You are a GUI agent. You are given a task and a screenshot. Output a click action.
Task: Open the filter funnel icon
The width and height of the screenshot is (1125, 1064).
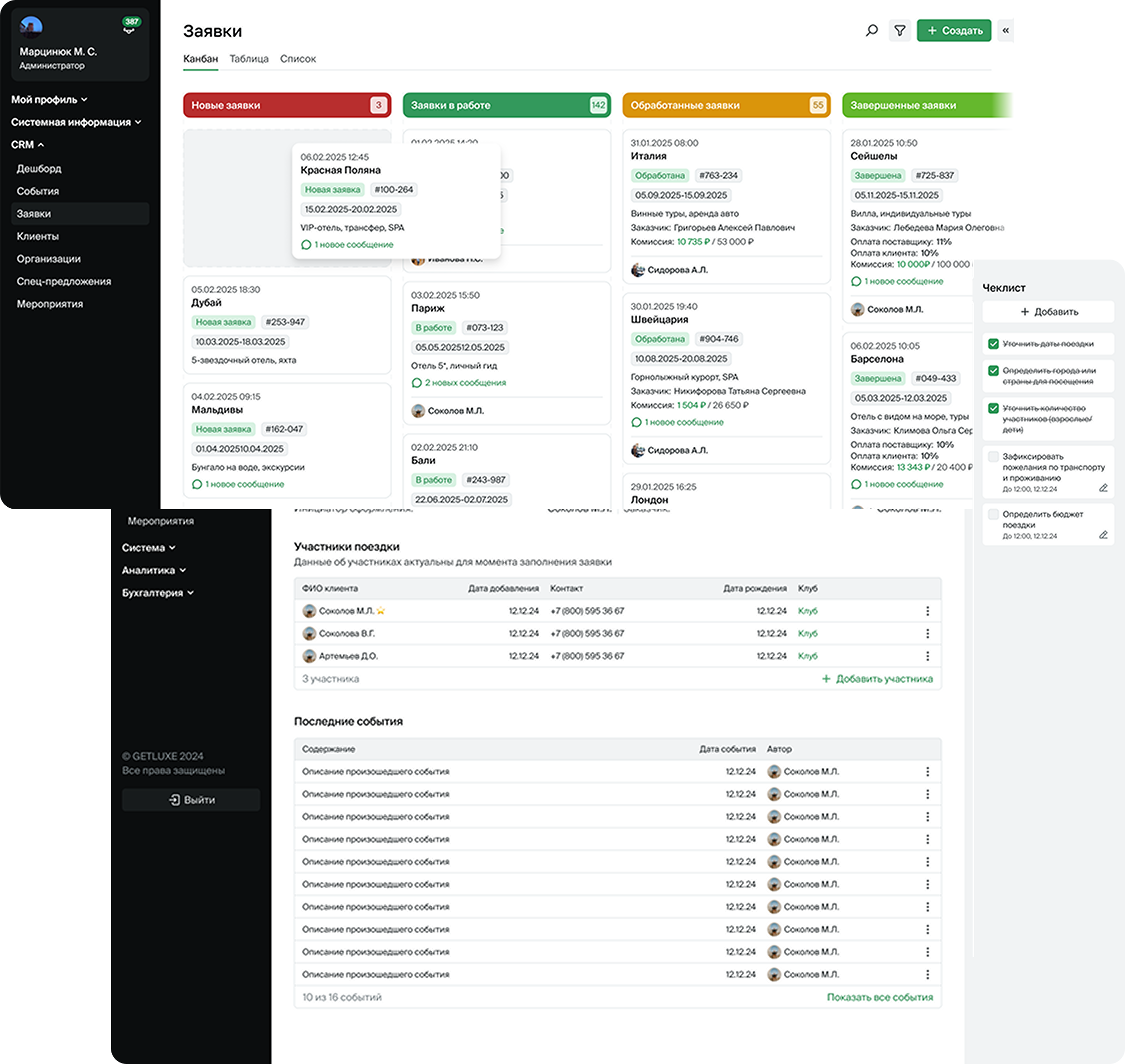pos(900,31)
